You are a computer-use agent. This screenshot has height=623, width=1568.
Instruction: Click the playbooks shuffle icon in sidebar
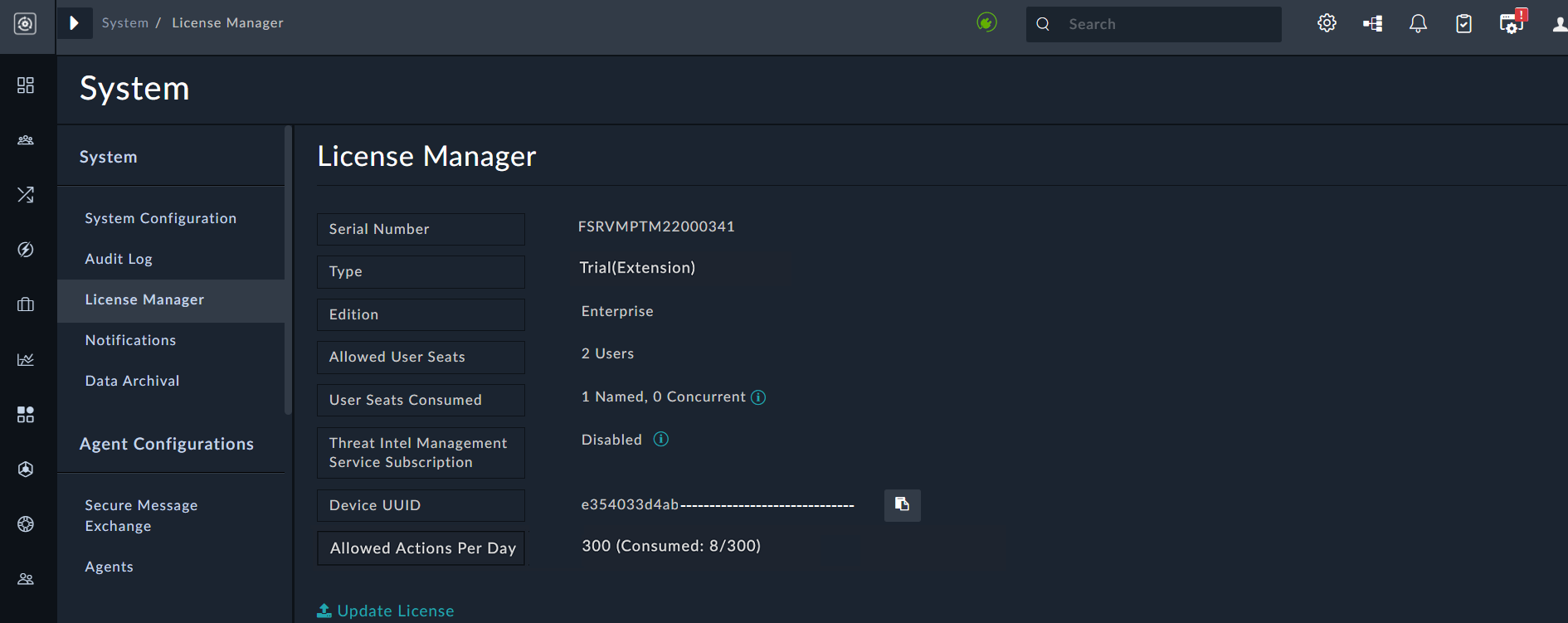(26, 195)
